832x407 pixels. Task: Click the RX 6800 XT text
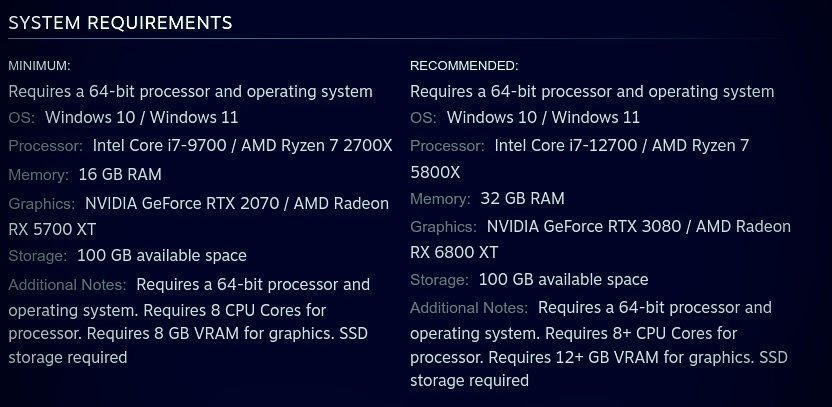click(x=454, y=252)
